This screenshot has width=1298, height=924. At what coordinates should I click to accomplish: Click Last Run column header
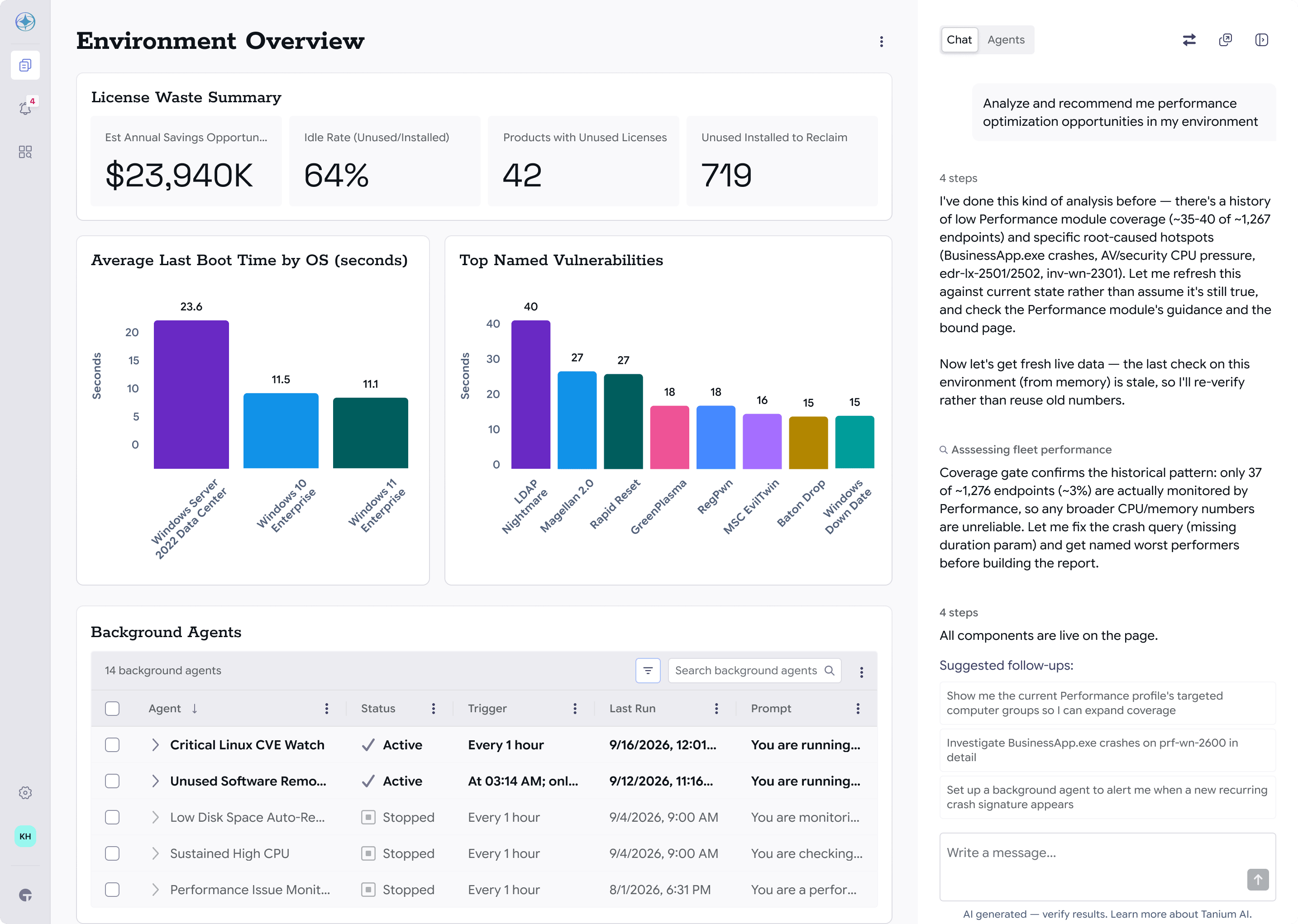[x=632, y=708]
